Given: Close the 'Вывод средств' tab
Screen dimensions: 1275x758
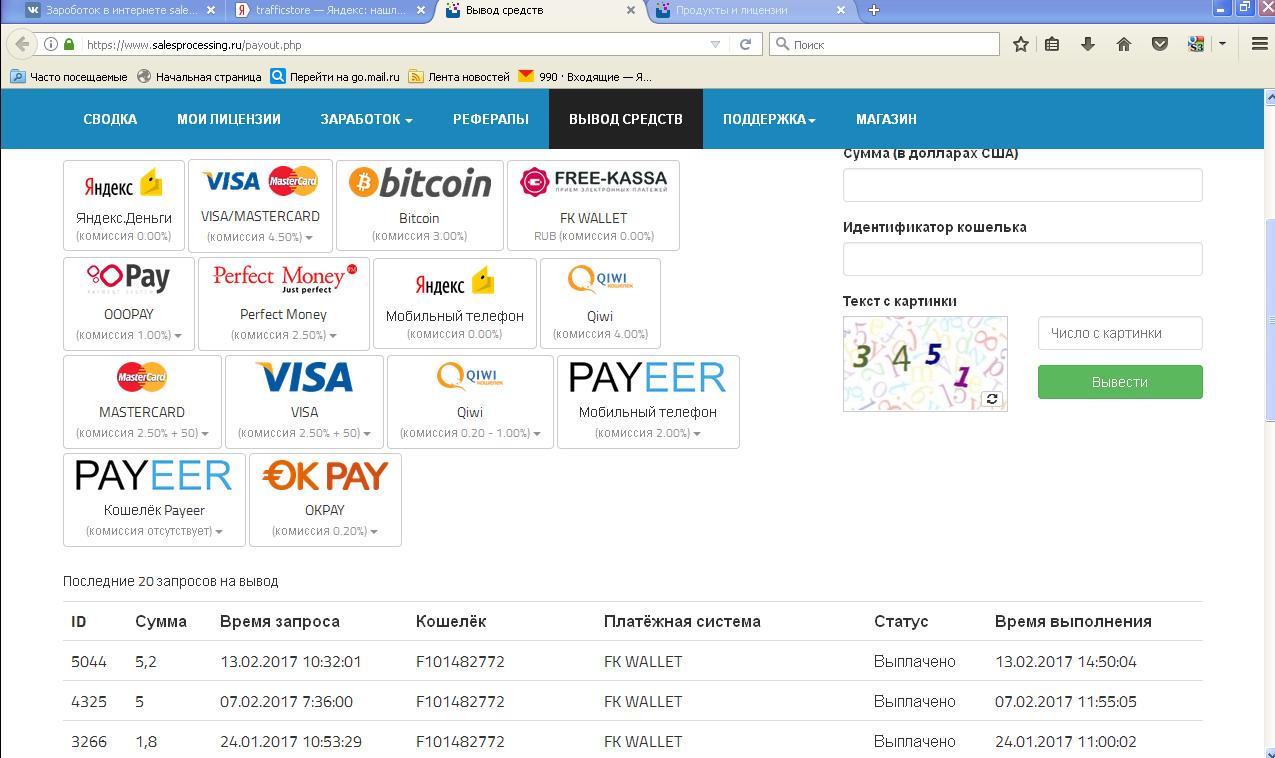Looking at the screenshot, I should tap(631, 10).
